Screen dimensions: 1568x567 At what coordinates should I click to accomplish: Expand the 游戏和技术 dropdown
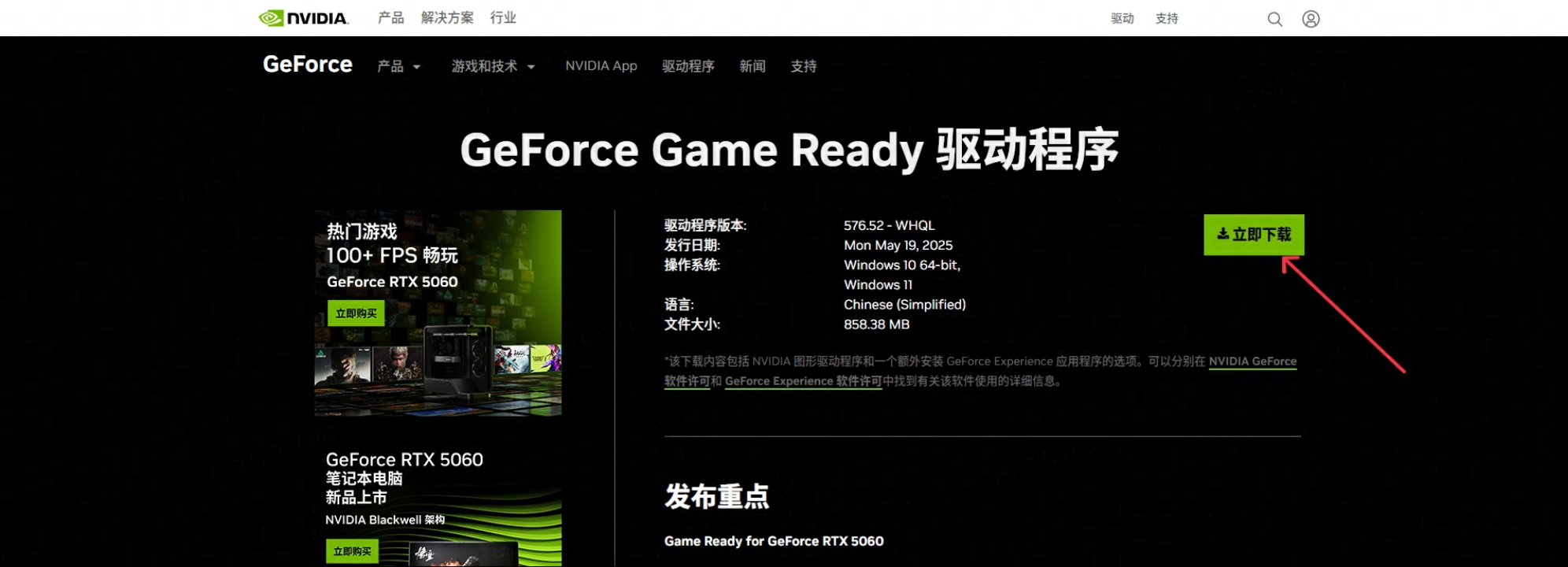click(494, 67)
